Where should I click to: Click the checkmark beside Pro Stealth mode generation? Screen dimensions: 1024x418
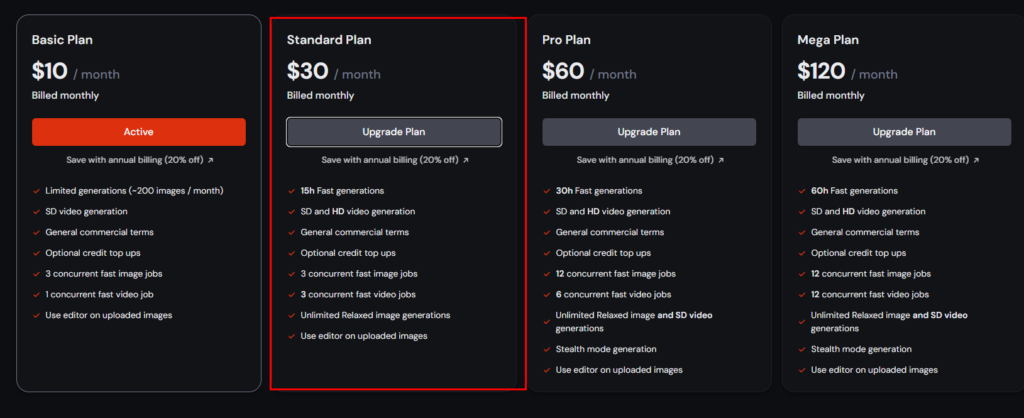547,350
